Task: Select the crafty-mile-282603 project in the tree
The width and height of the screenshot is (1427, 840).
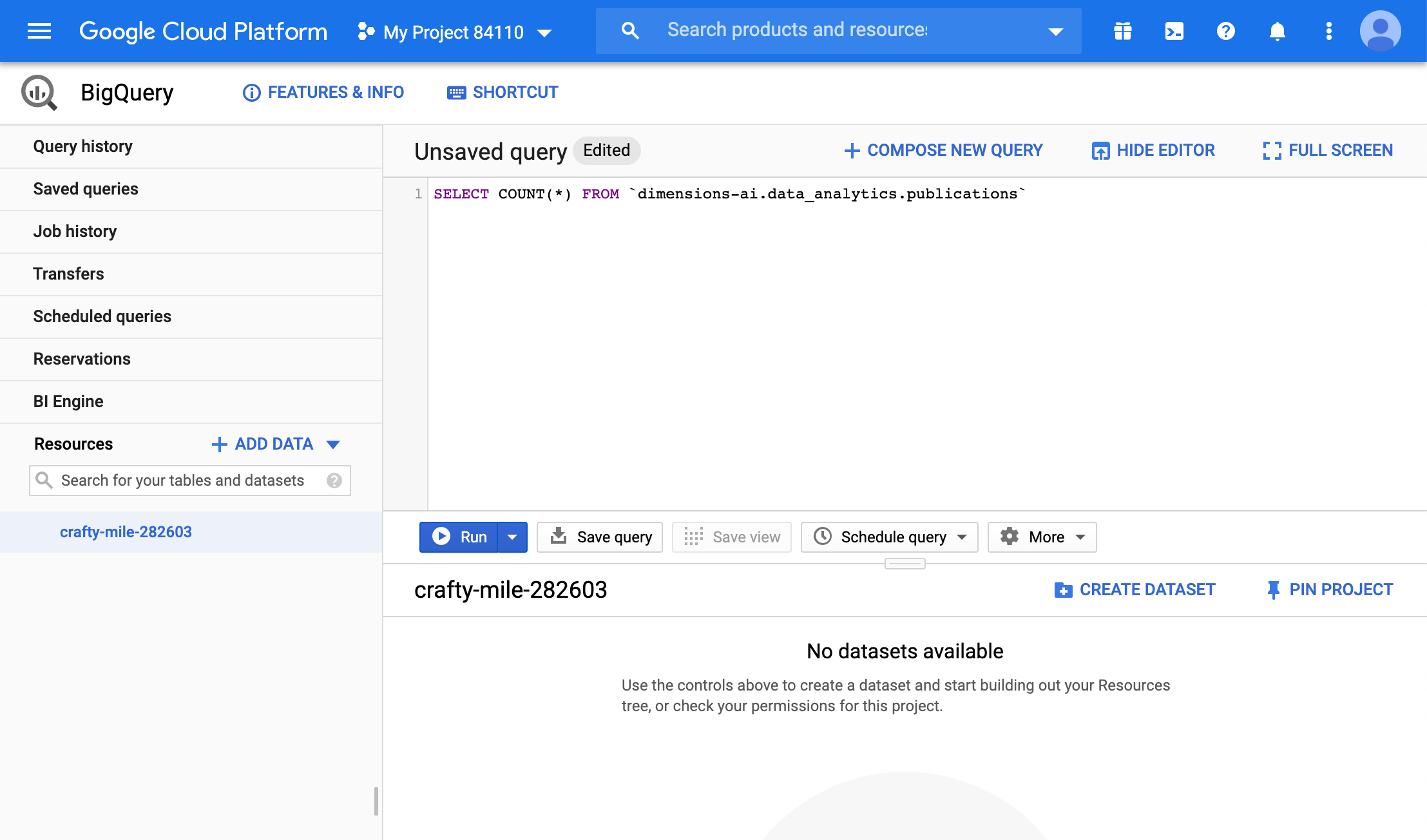Action: click(x=191, y=532)
